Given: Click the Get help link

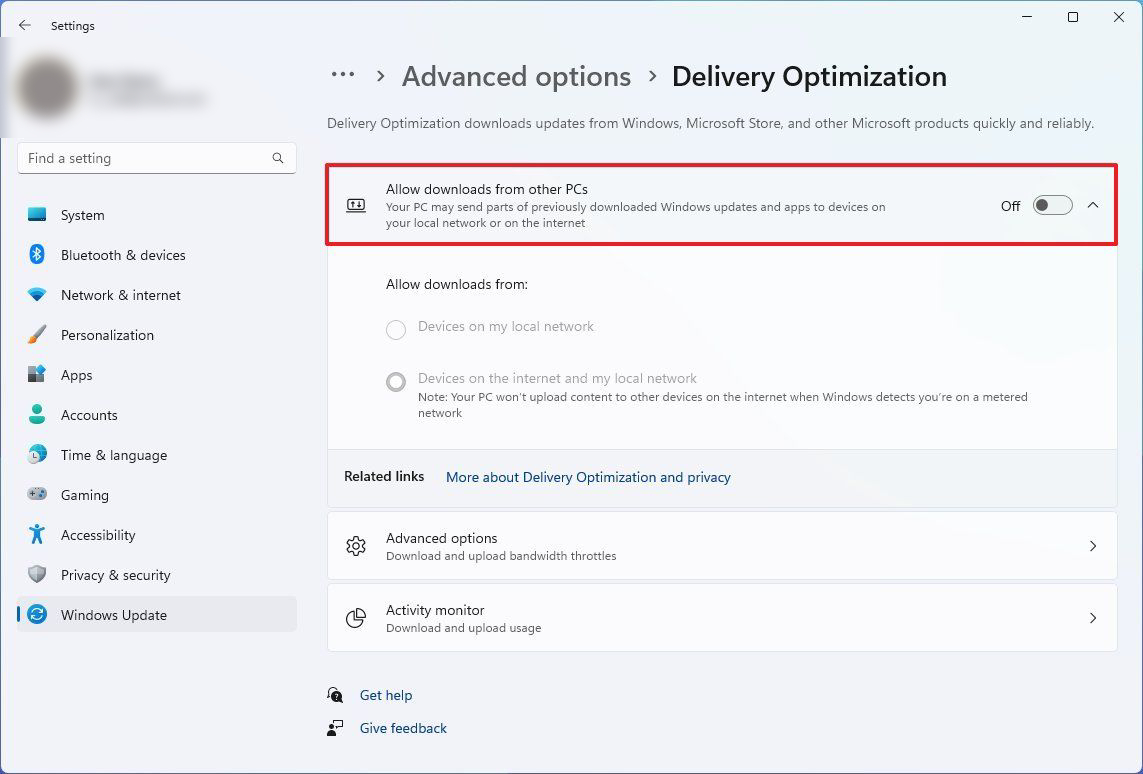Looking at the screenshot, I should point(386,695).
